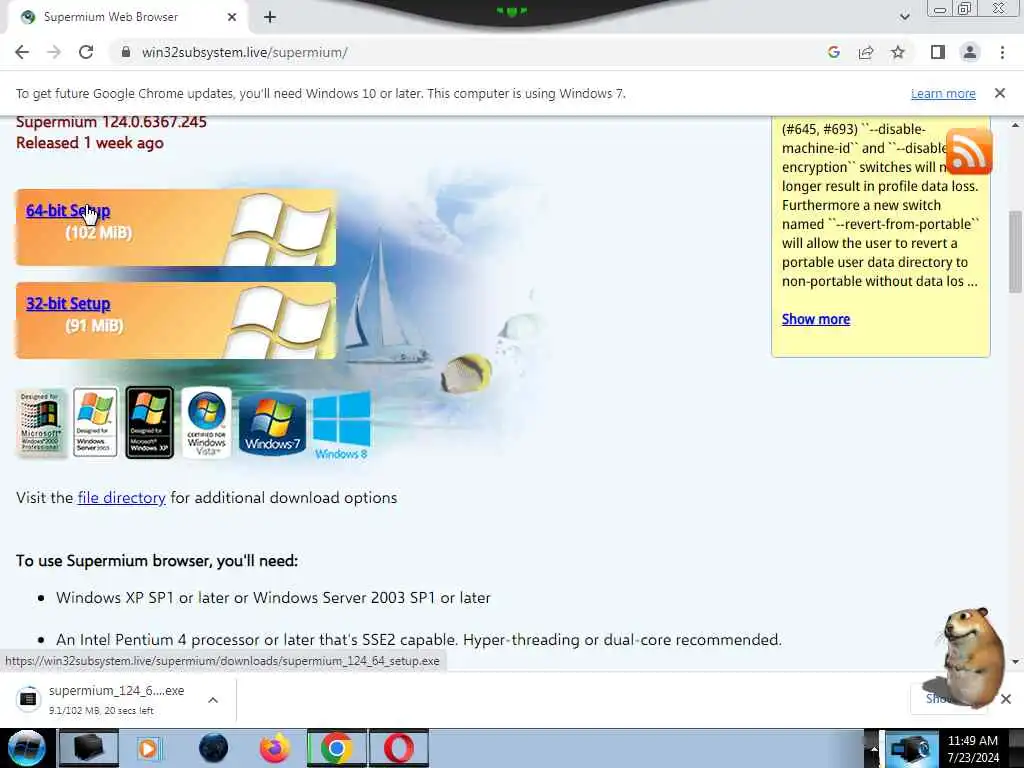Viewport: 1024px width, 768px height.
Task: Click the Windows 8 logo badge
Action: (342, 425)
